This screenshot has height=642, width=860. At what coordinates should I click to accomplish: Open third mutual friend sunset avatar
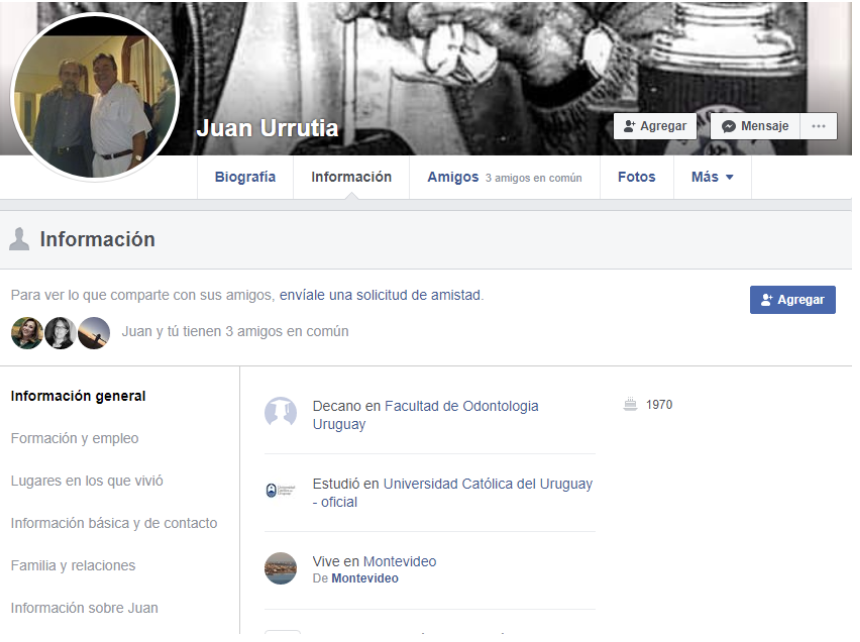(x=94, y=333)
